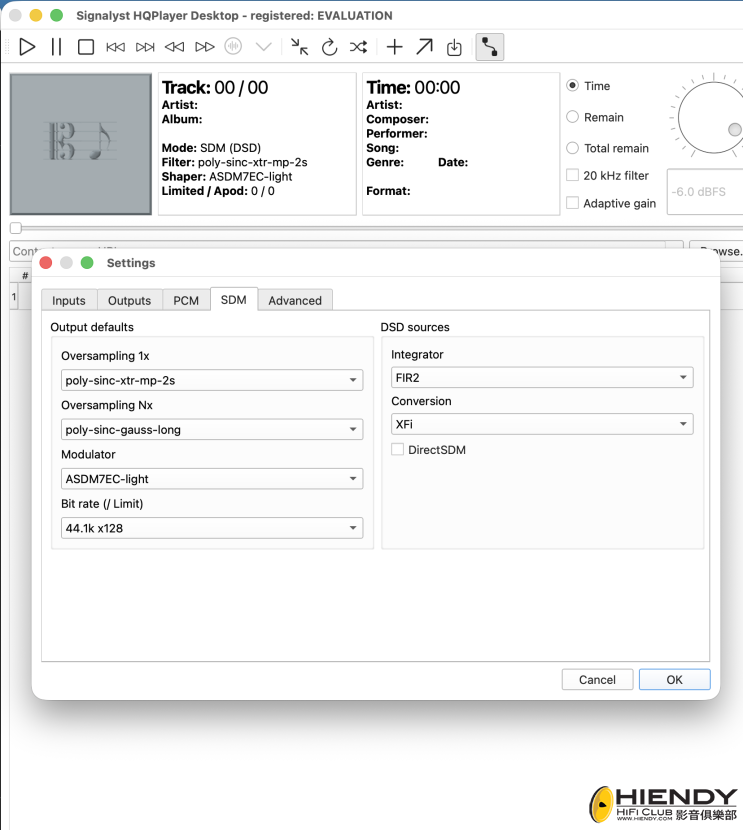The image size is (743, 830).
Task: Start playback with the Play icon
Action: [x=27, y=47]
